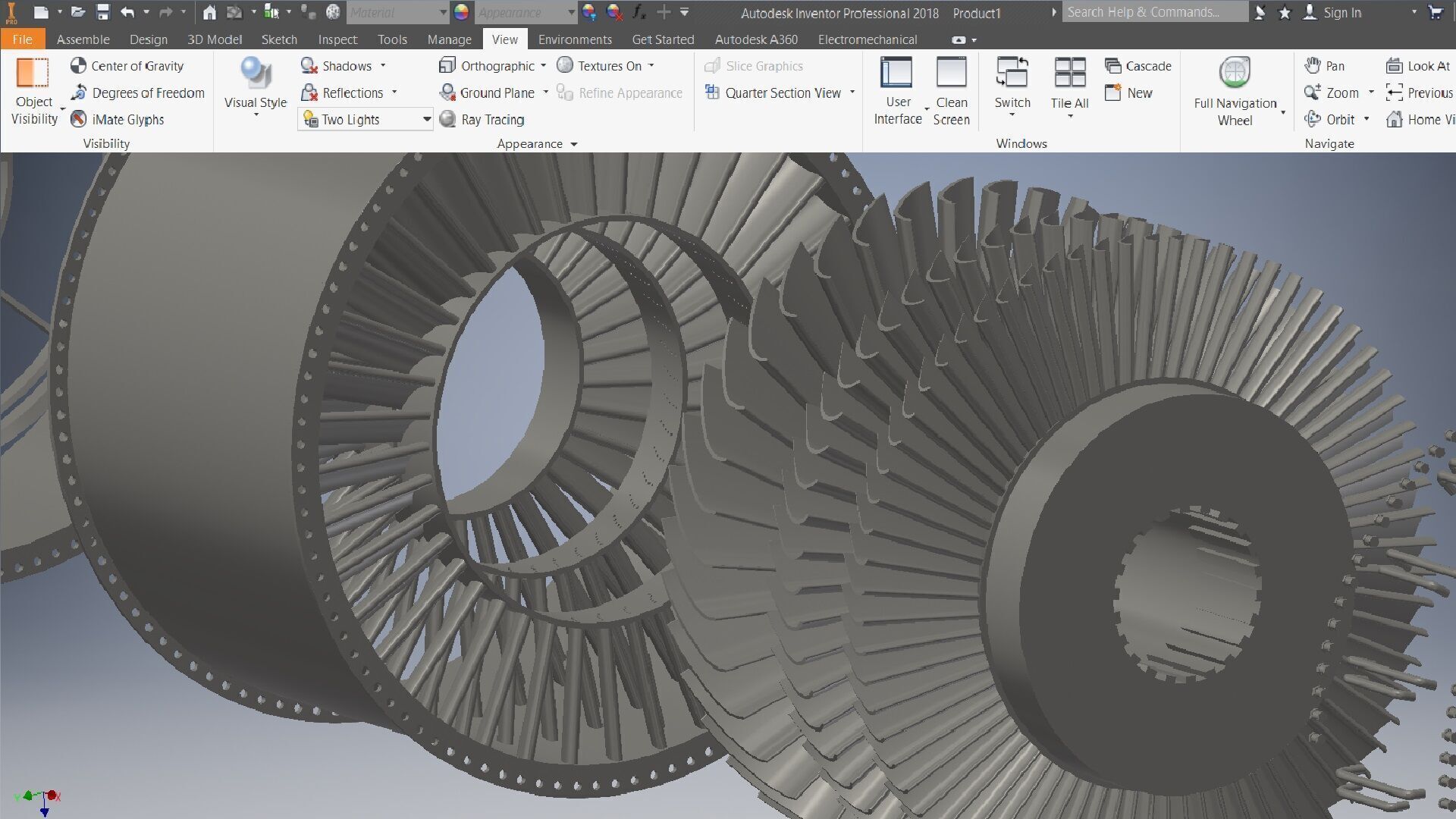Toggle iMate Glyphs visibility

click(117, 119)
